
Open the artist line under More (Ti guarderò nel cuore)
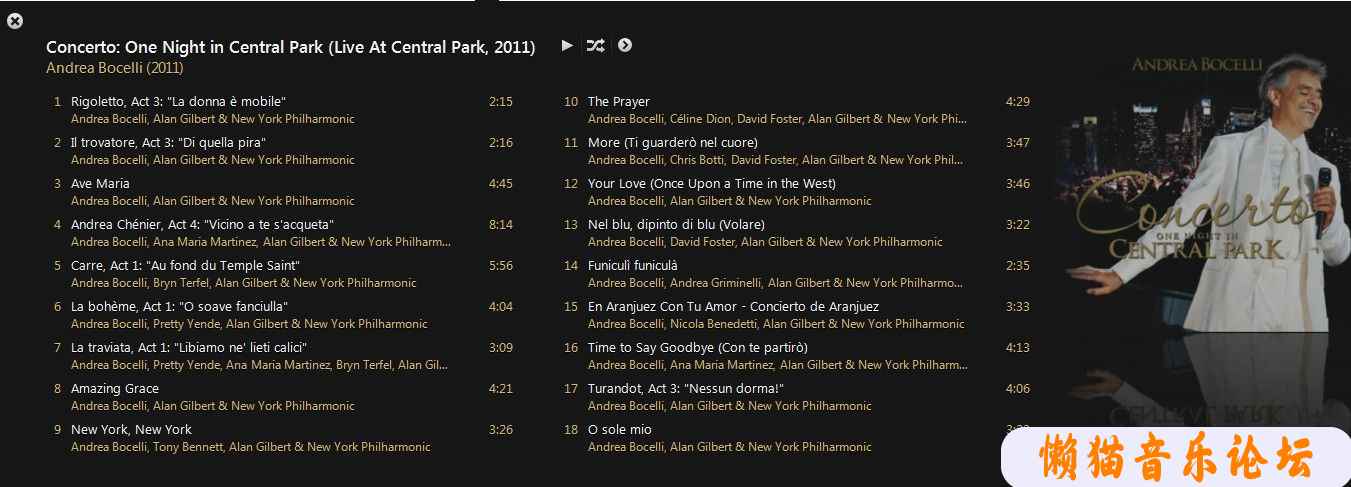point(775,160)
